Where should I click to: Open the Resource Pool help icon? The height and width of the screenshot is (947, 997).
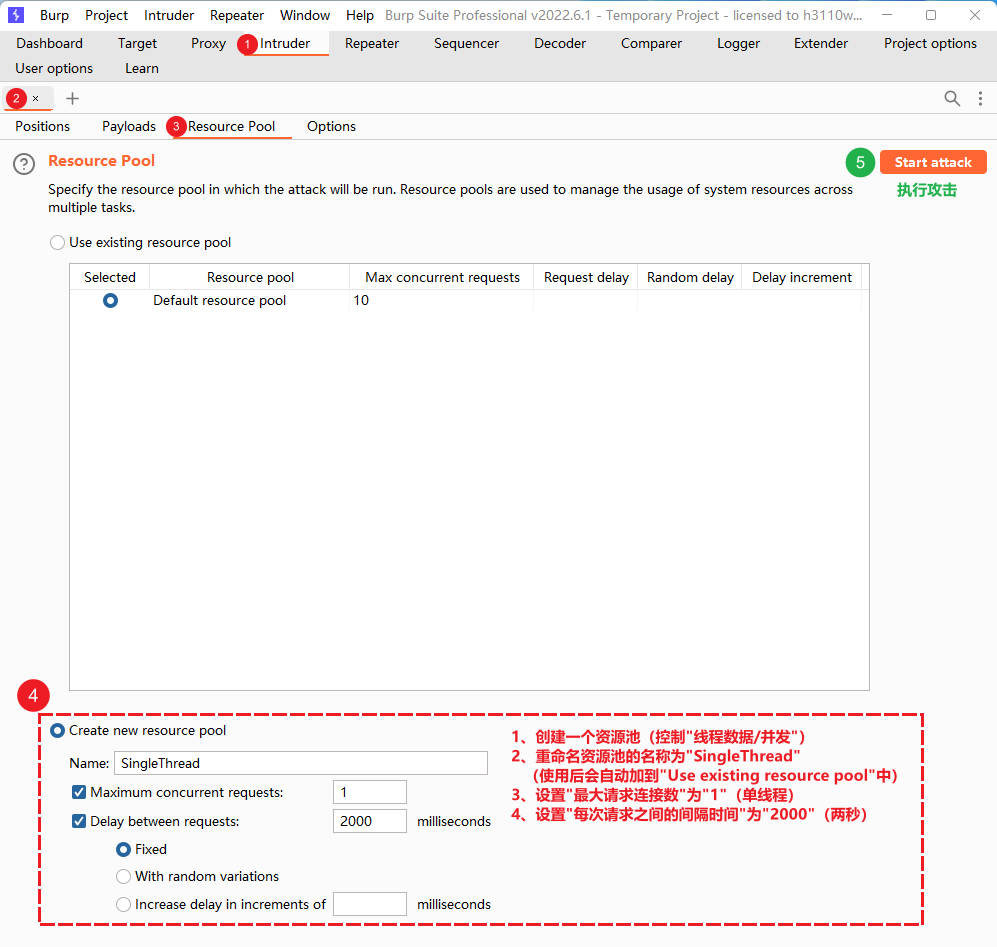[x=24, y=164]
